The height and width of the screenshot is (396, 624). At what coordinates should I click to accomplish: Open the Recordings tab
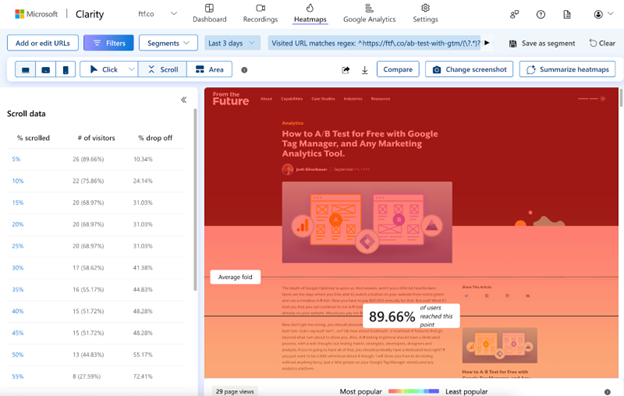click(x=260, y=14)
